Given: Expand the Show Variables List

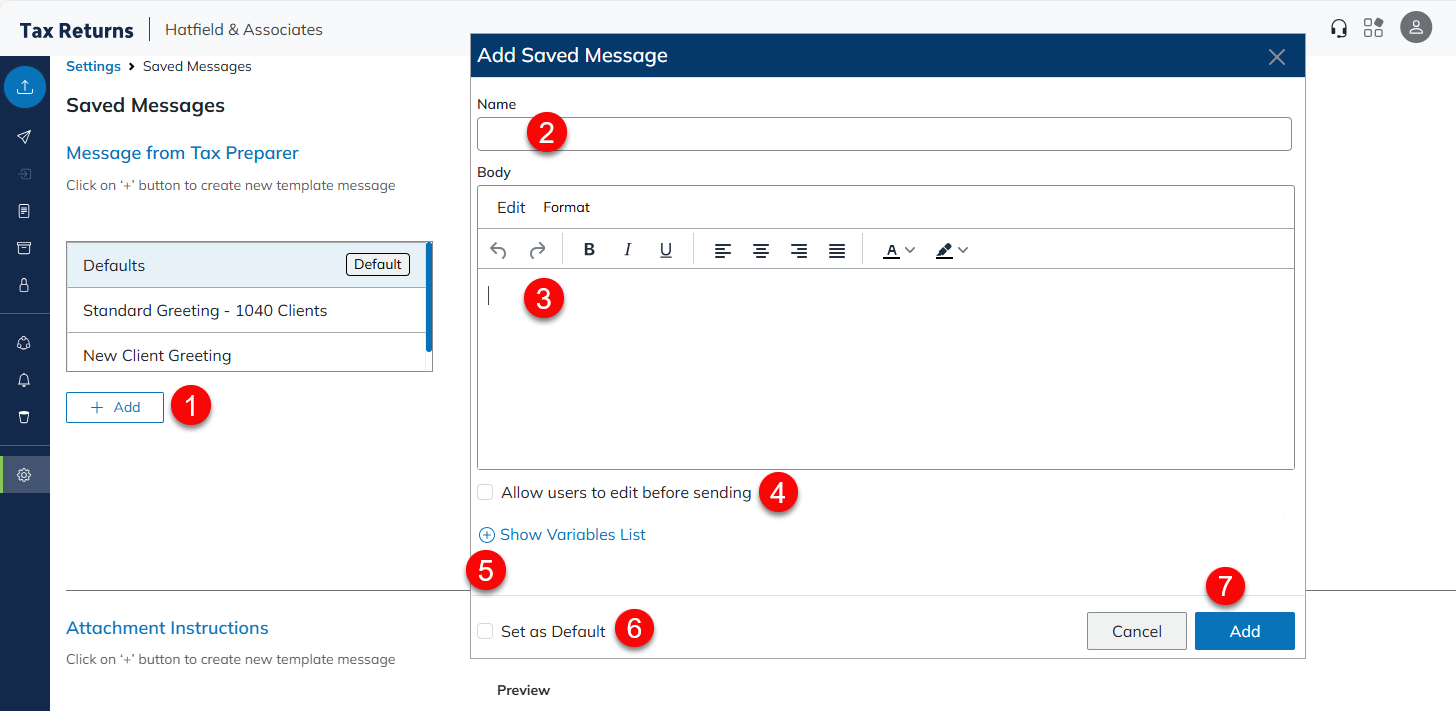Looking at the screenshot, I should point(562,535).
